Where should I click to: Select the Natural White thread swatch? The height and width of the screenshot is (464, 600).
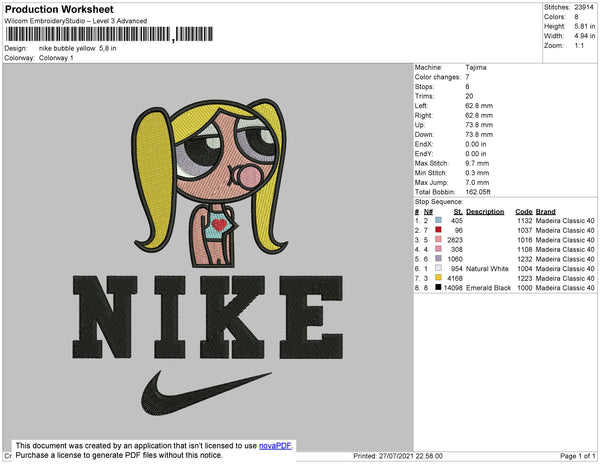pyautogui.click(x=438, y=268)
